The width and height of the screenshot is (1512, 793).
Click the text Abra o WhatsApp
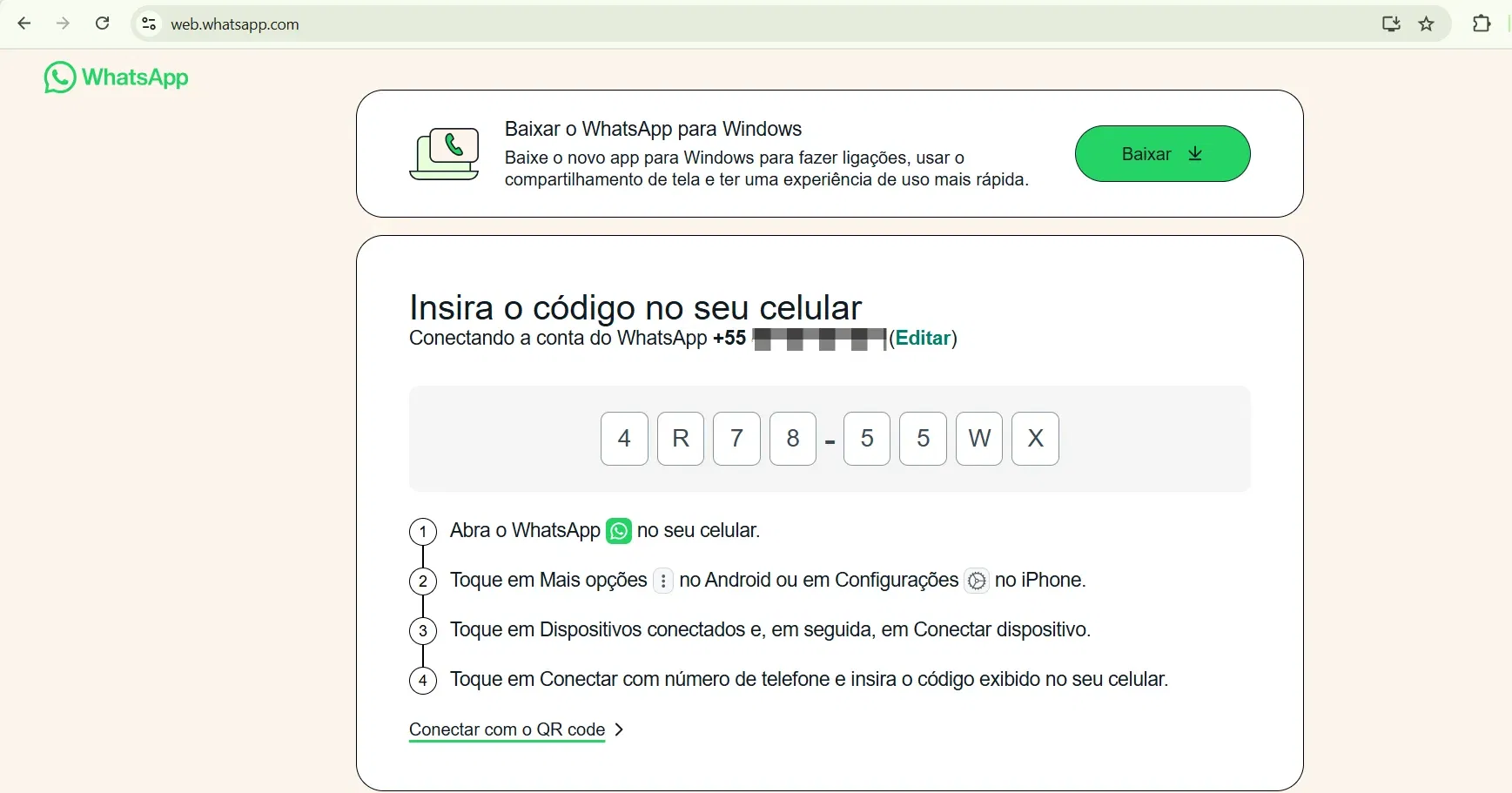(x=525, y=530)
